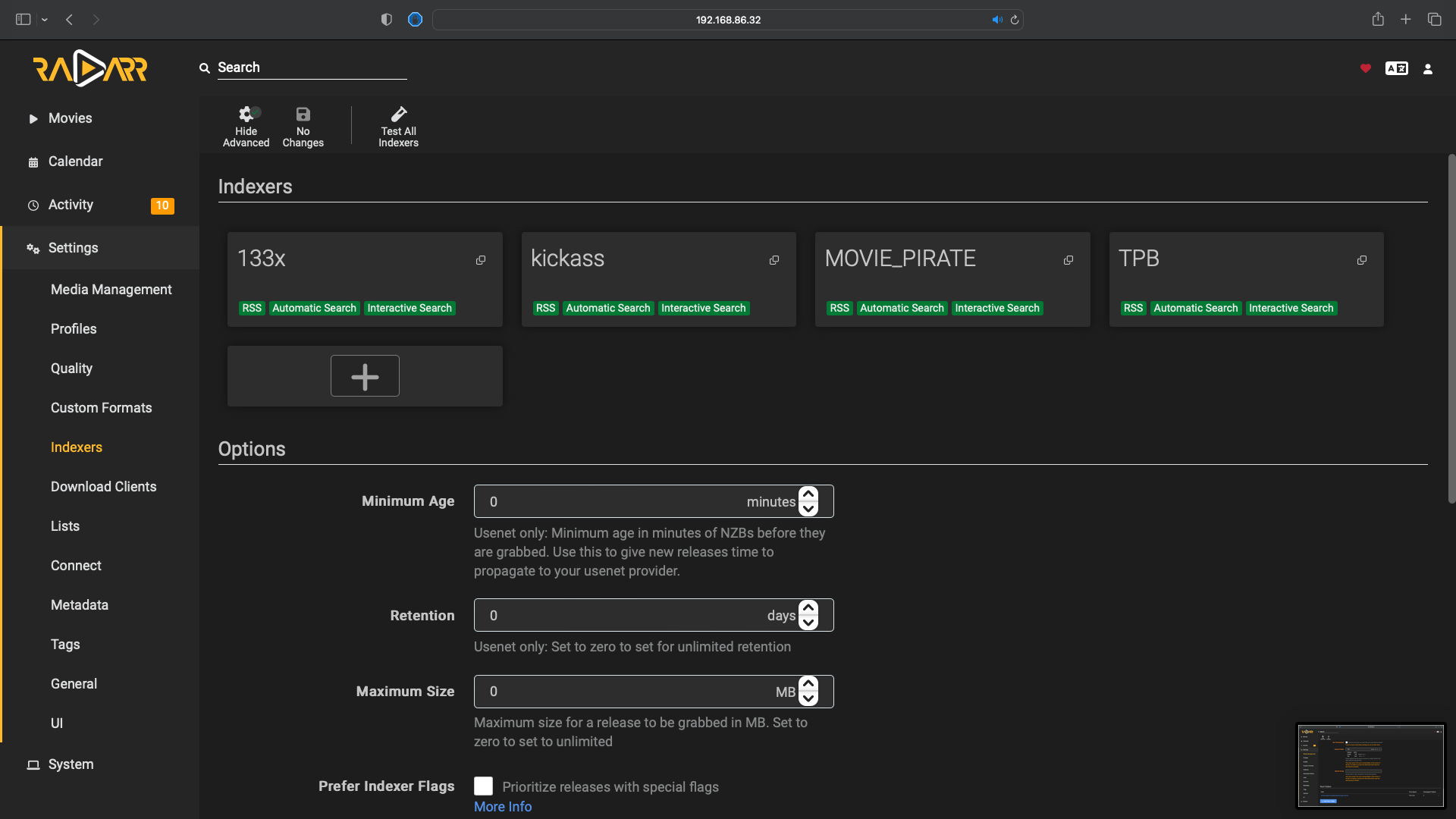Go to Quality settings

pos(71,369)
